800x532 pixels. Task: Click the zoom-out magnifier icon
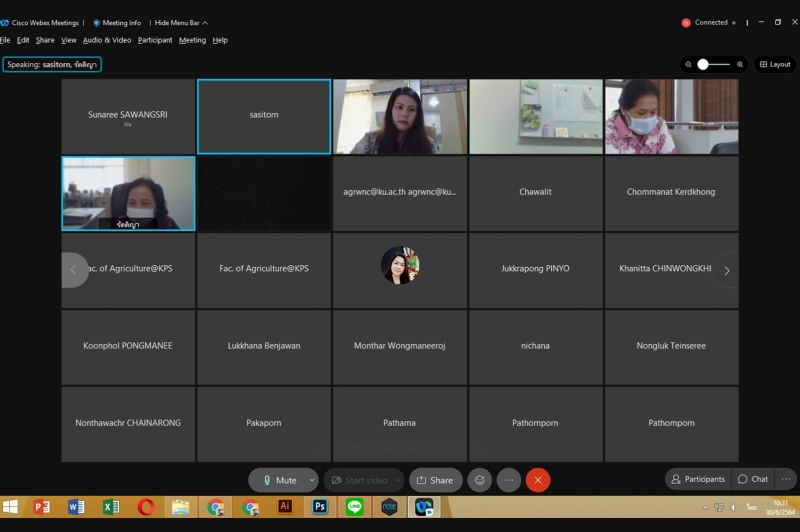688,64
